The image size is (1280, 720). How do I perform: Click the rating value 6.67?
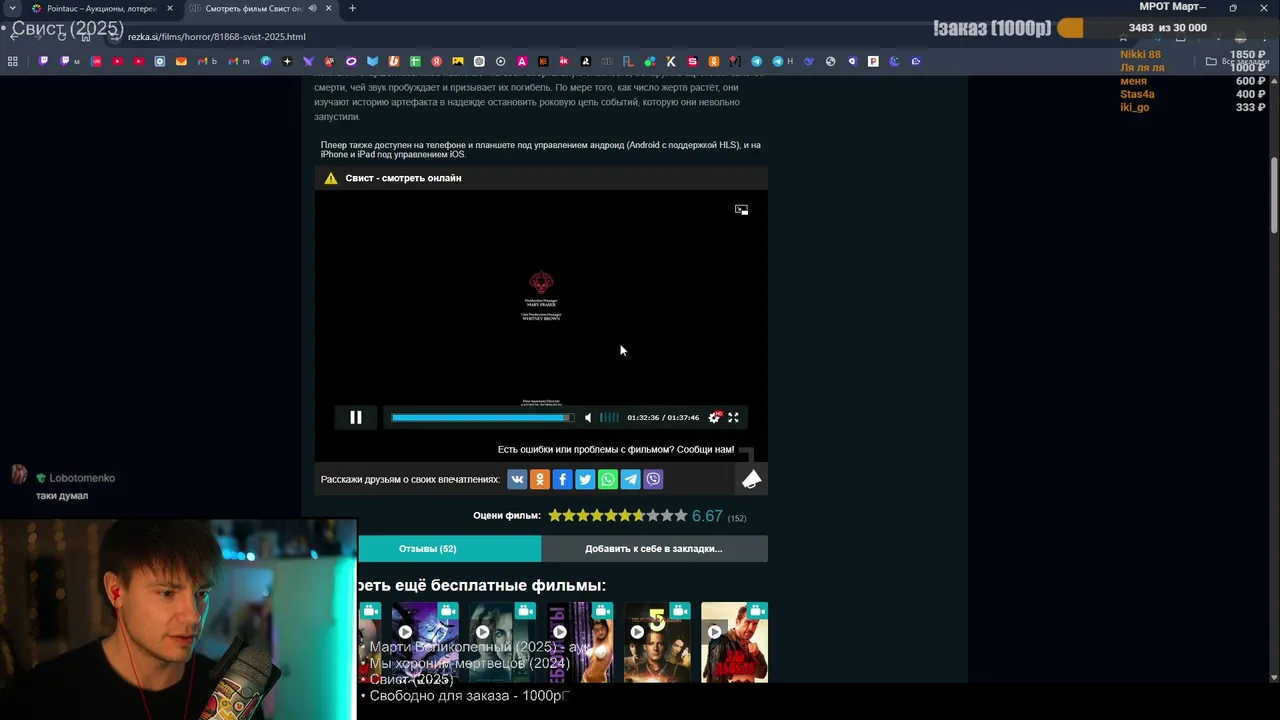(707, 516)
